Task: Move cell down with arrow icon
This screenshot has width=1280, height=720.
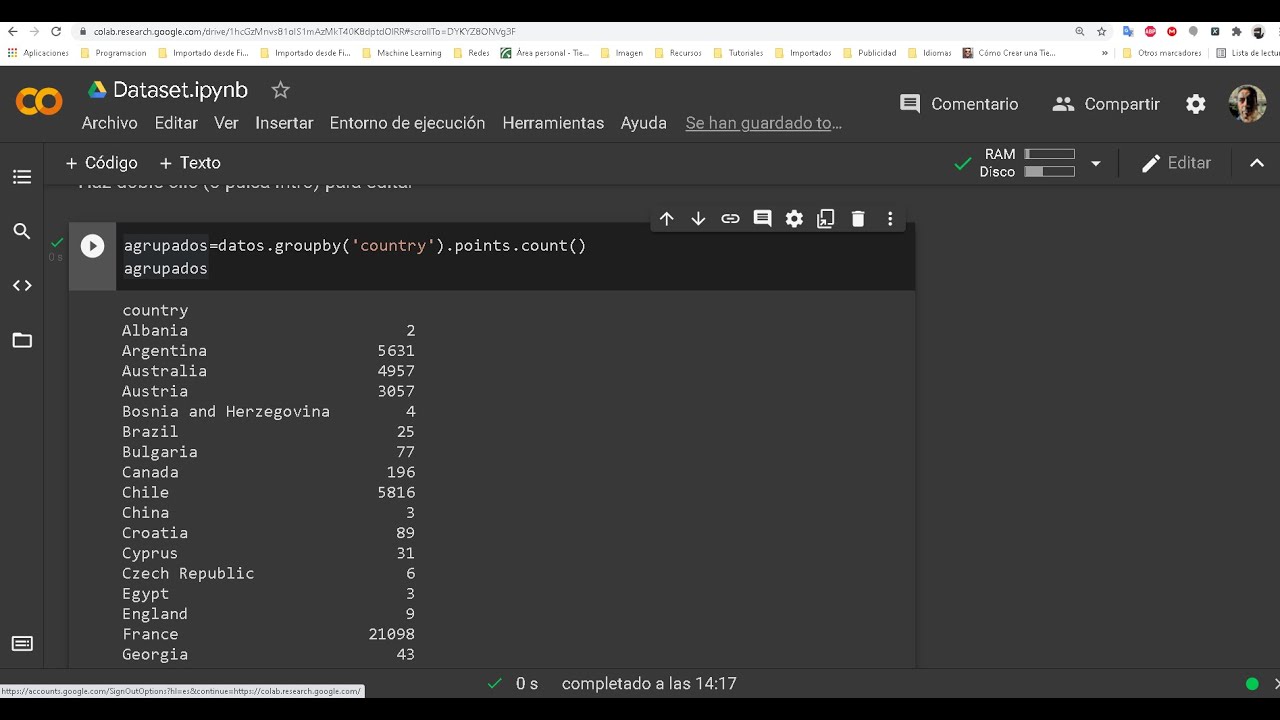Action: tap(699, 218)
